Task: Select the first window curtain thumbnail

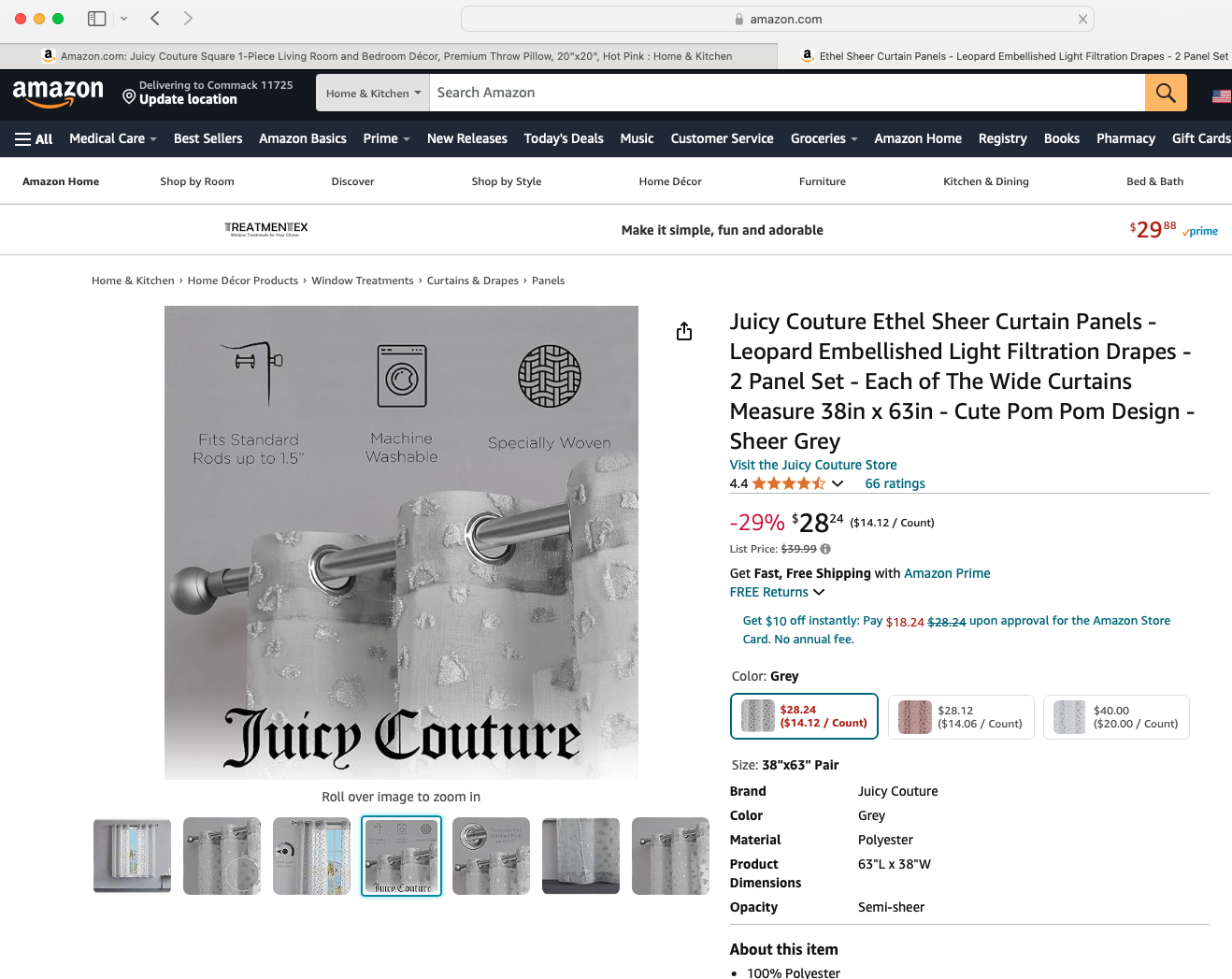Action: 132,856
